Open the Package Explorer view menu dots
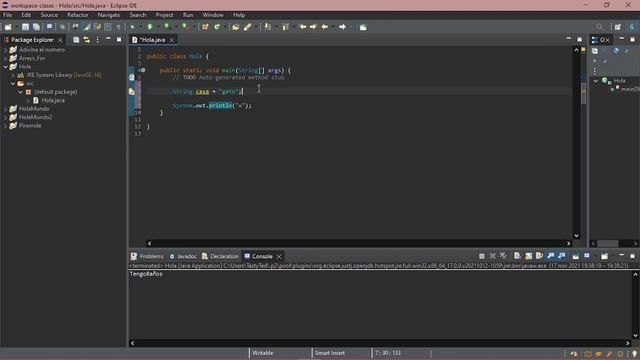The height and width of the screenshot is (360, 640). pyautogui.click(x=97, y=40)
